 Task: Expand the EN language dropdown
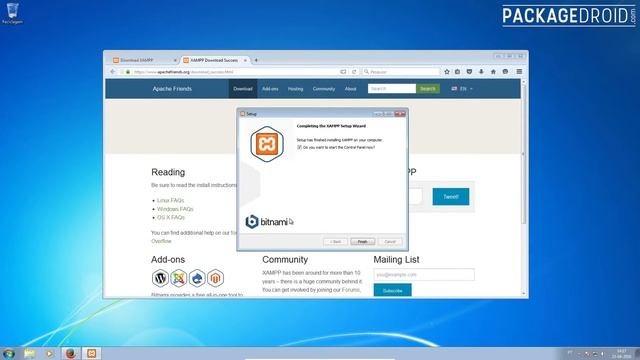pos(462,89)
